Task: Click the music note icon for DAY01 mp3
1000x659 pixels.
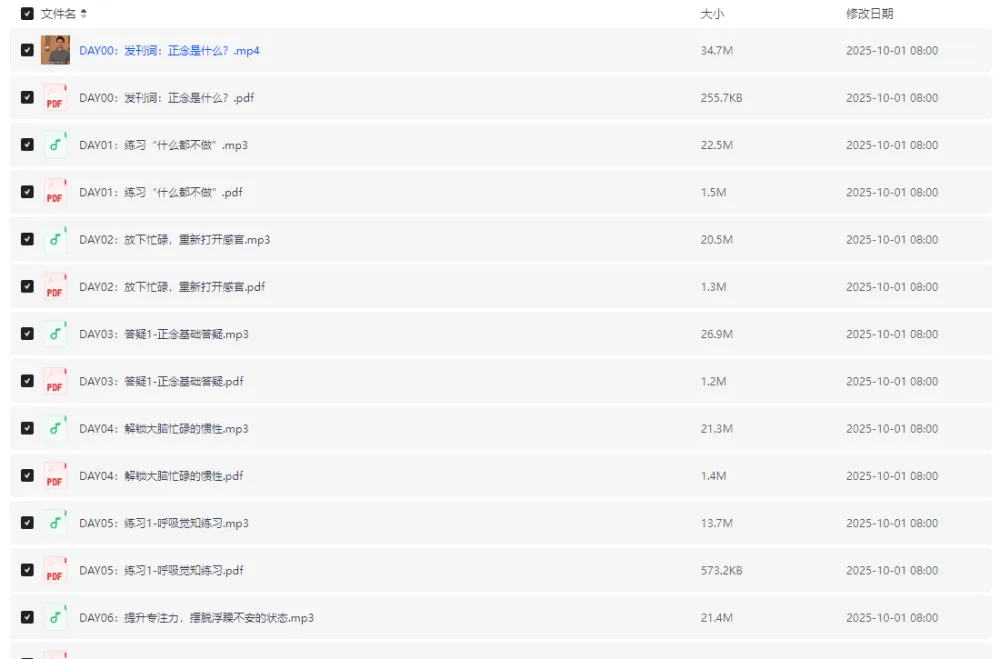Action: [x=54, y=144]
